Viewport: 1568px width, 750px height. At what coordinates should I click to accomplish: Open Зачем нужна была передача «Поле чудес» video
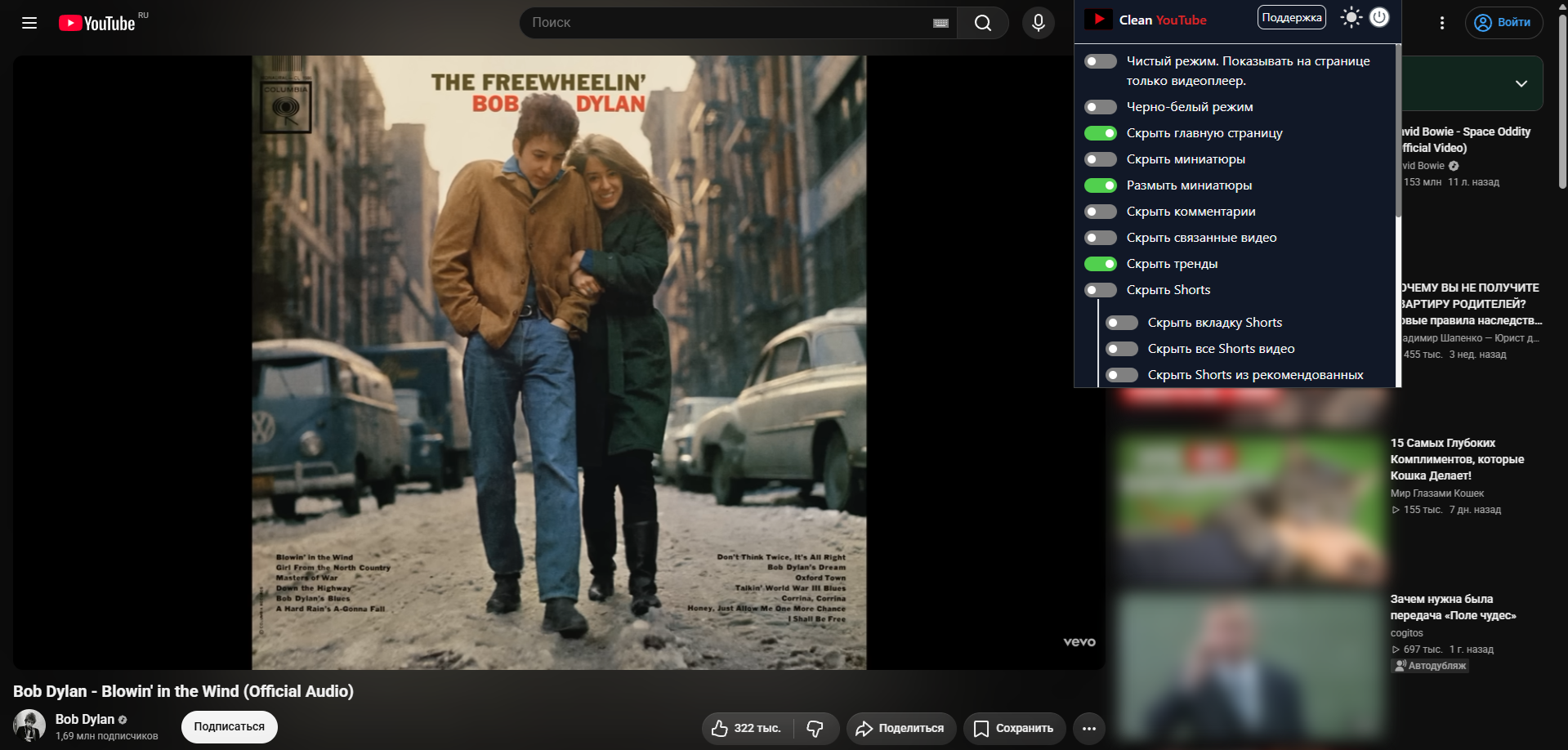pos(1453,607)
